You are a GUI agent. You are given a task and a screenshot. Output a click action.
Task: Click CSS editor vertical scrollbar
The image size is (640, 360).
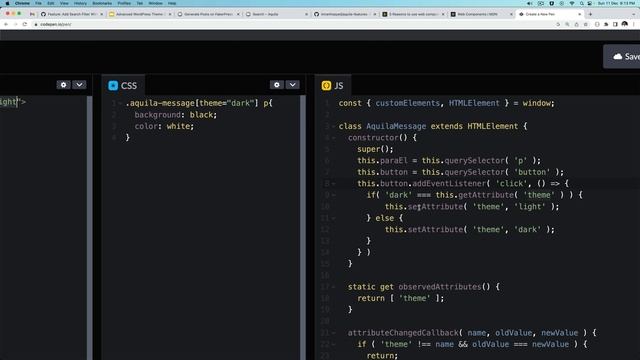click(303, 228)
